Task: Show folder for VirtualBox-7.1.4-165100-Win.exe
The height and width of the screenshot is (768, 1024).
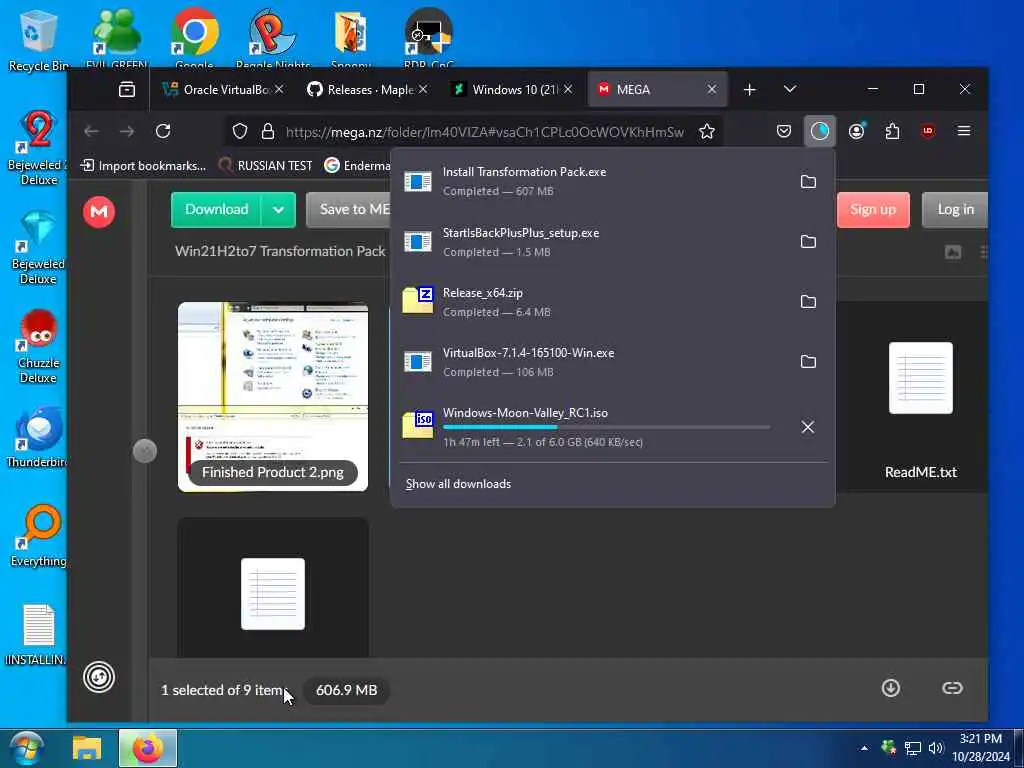Action: pyautogui.click(x=808, y=362)
